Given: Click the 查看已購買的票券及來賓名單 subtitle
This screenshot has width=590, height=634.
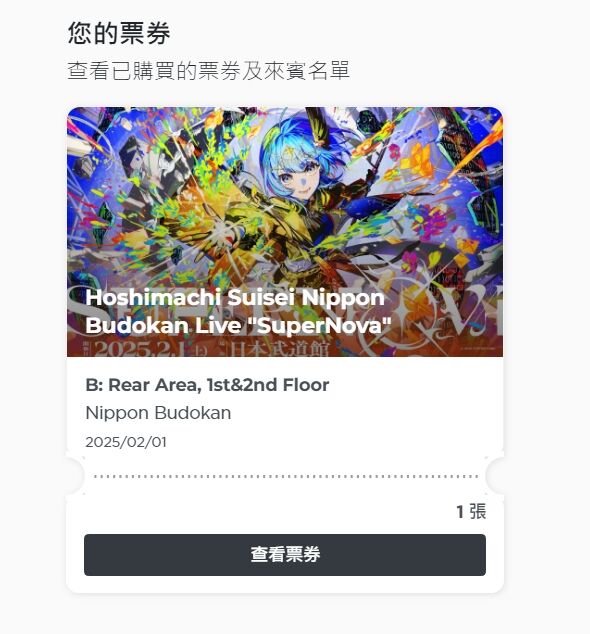Looking at the screenshot, I should pos(208,70).
